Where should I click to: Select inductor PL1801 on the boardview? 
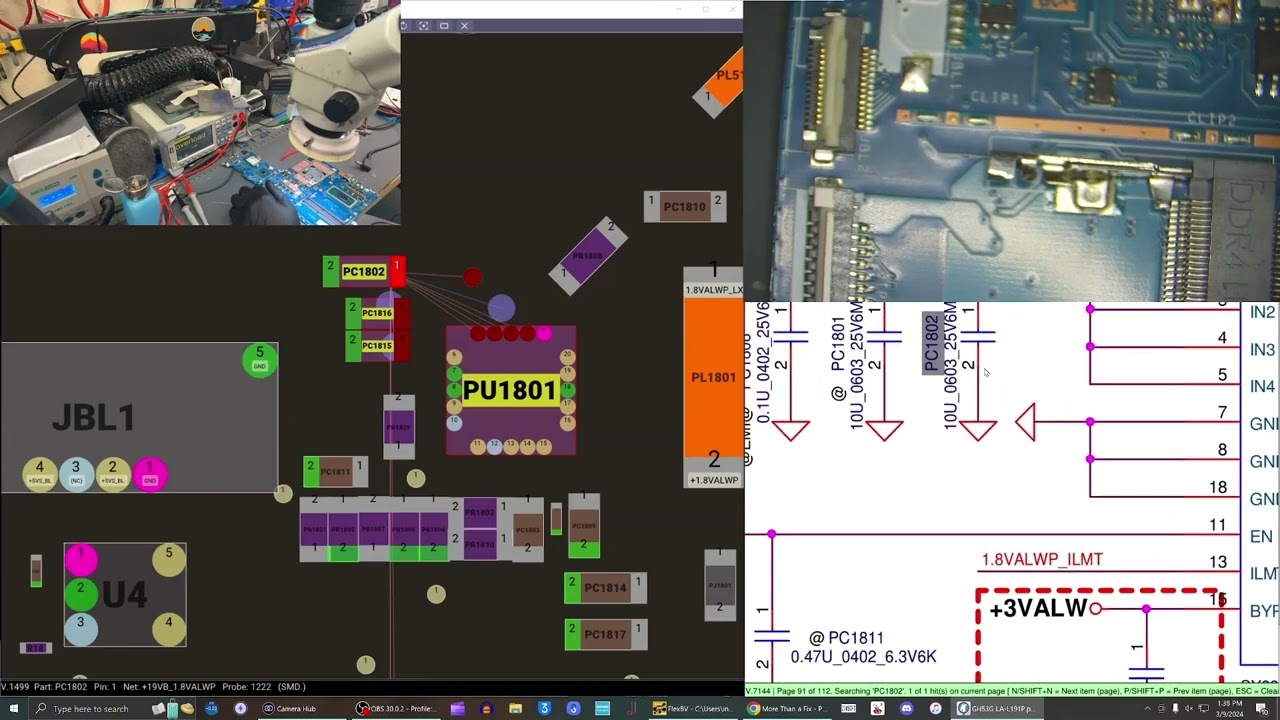713,378
